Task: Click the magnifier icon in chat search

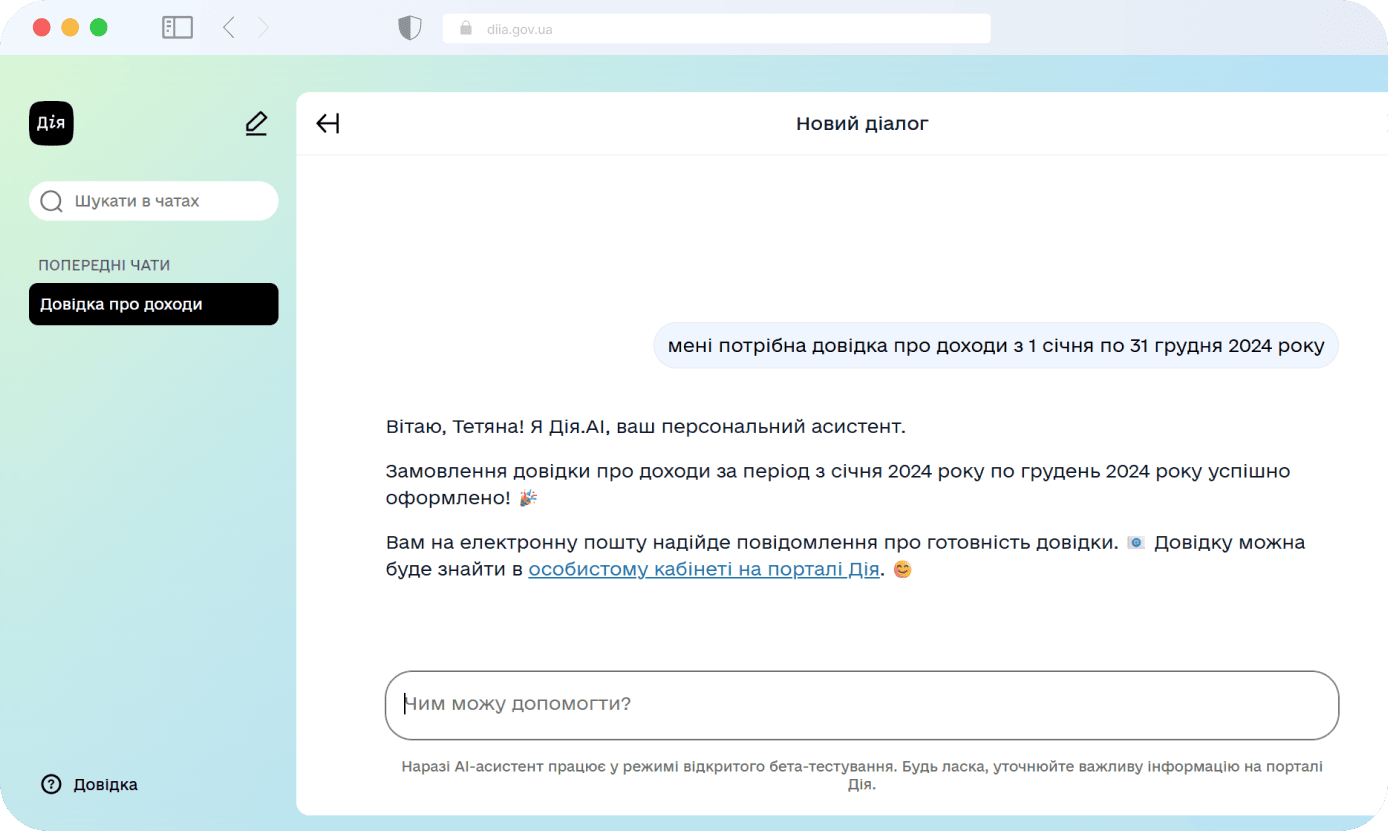Action: click(51, 202)
